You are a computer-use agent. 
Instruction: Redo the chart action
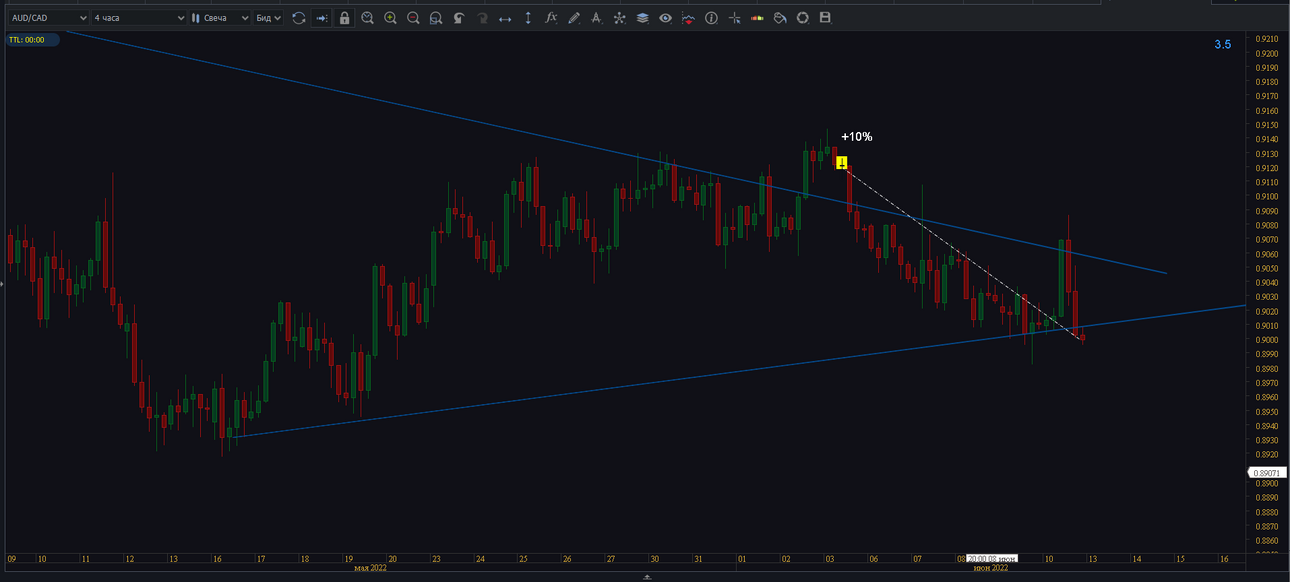(482, 18)
